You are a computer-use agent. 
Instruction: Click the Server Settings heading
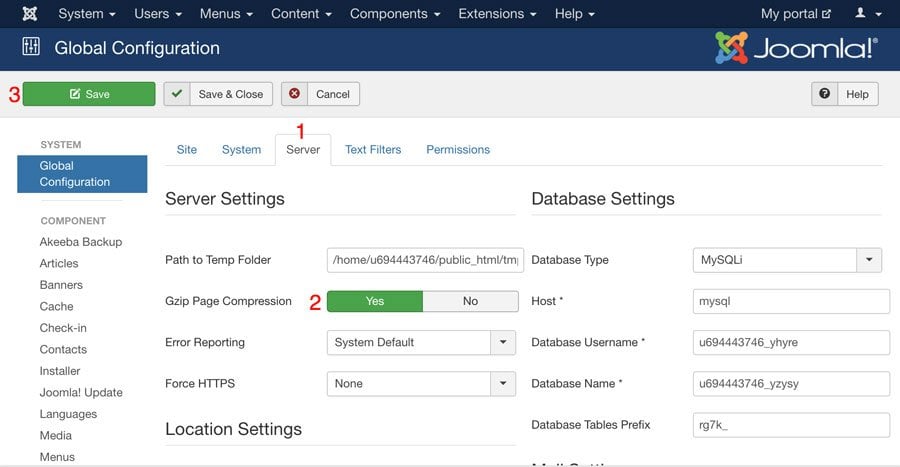[x=225, y=199]
